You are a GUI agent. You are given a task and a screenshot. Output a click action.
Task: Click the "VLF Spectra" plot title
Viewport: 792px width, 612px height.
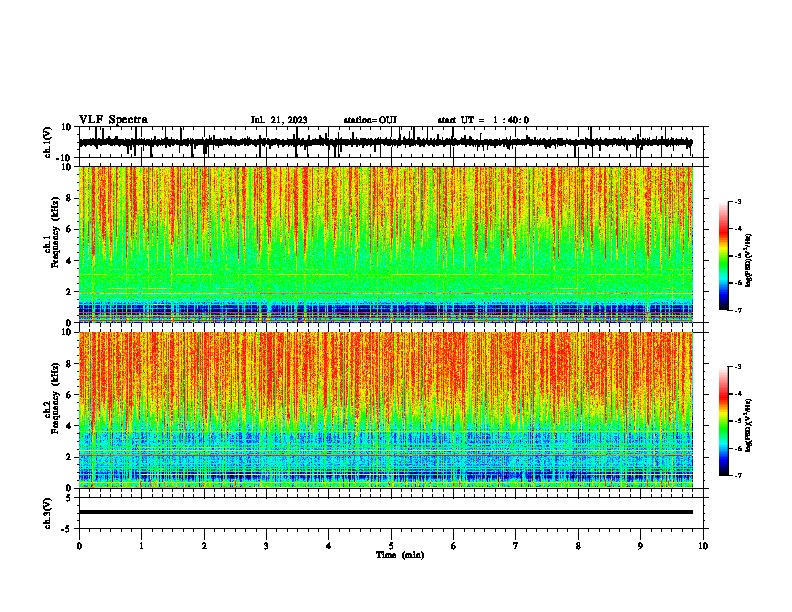click(113, 120)
